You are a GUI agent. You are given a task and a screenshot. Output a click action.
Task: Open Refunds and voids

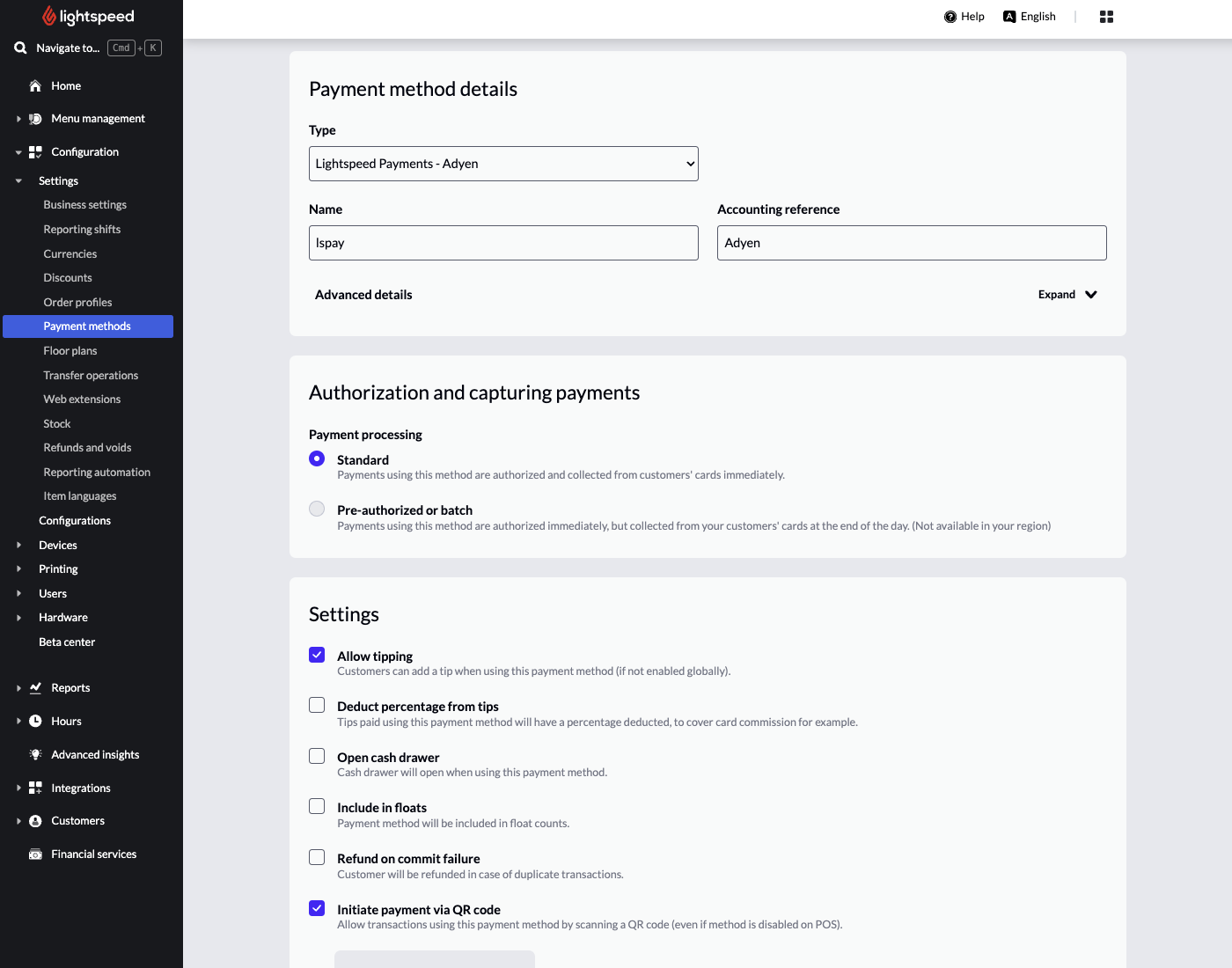87,448
